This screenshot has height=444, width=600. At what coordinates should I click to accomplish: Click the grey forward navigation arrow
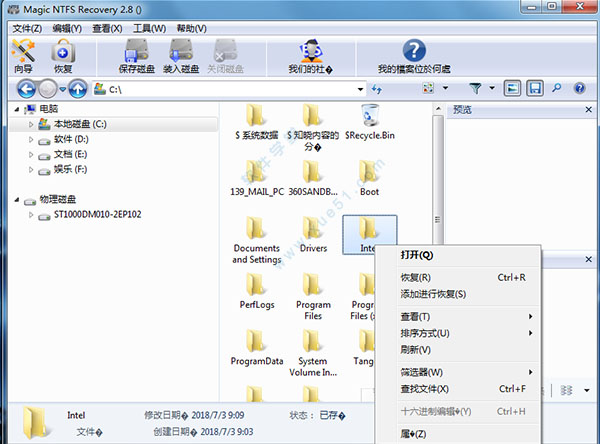[x=48, y=89]
